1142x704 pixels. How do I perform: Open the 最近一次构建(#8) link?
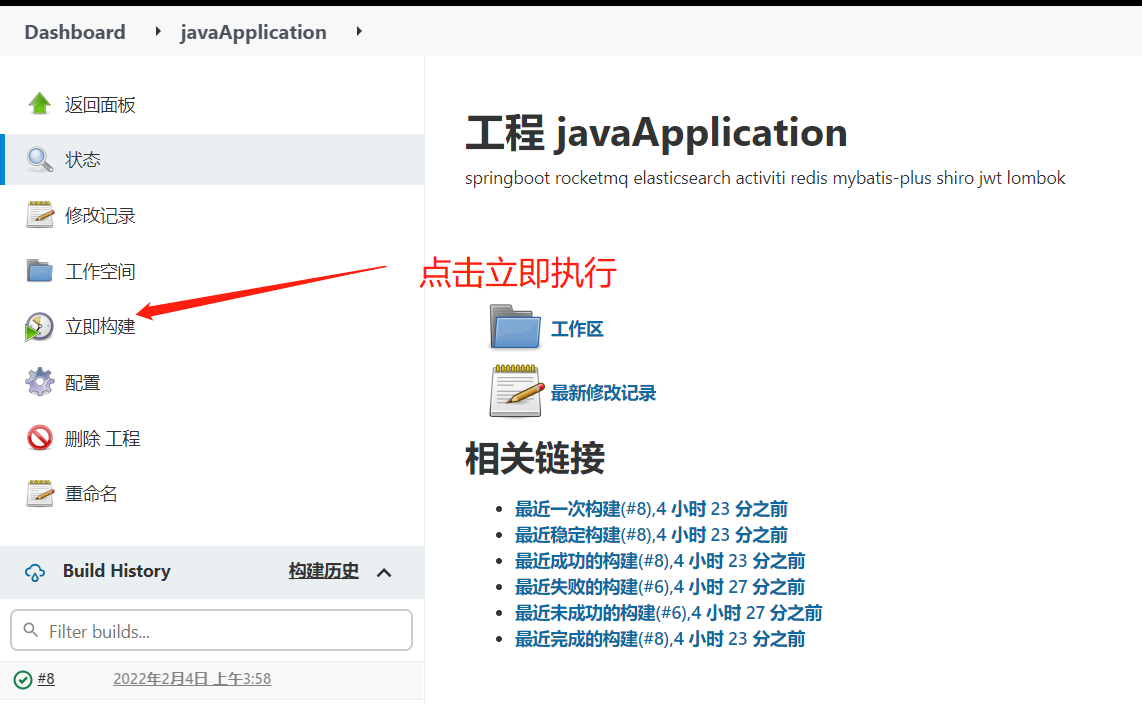pyautogui.click(x=651, y=508)
